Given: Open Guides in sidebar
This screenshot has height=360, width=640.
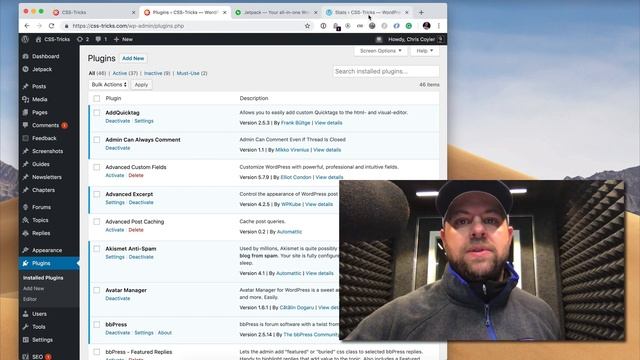Looking at the screenshot, I should click(41, 164).
